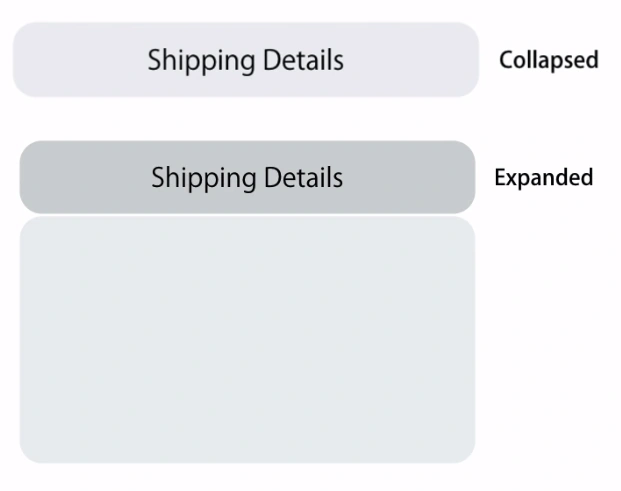
Task: Tap the word 'Shipping' in expanded header
Action: pyautogui.click(x=204, y=178)
